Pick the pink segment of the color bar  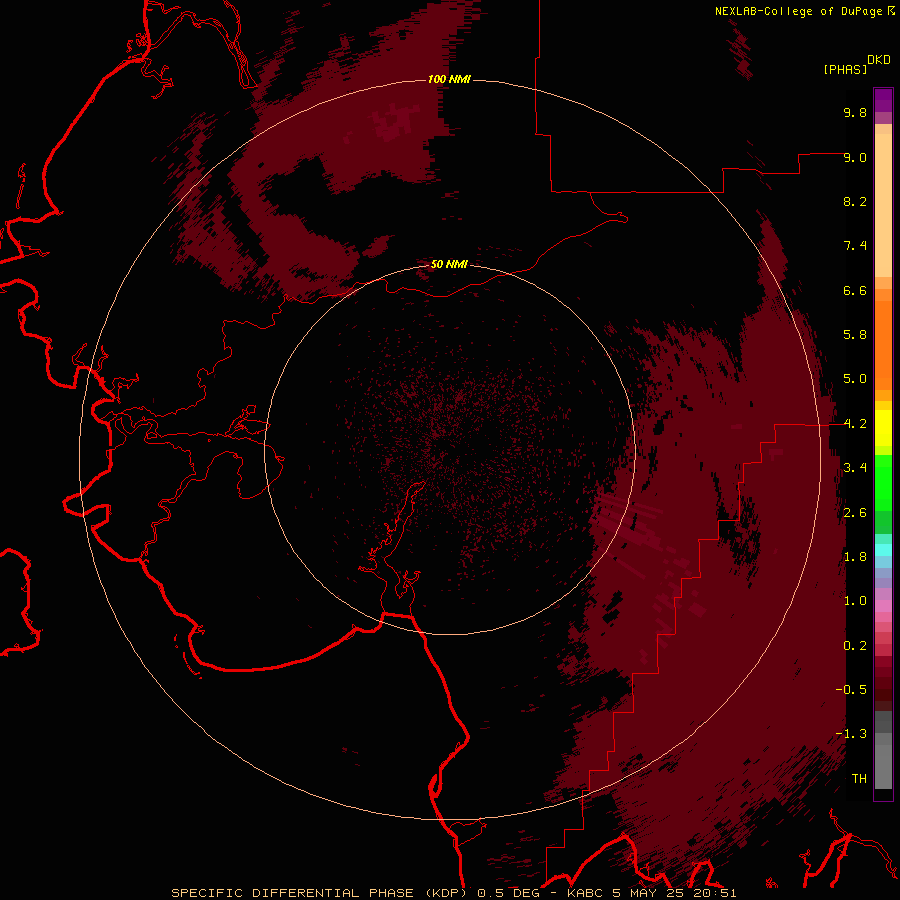[883, 606]
